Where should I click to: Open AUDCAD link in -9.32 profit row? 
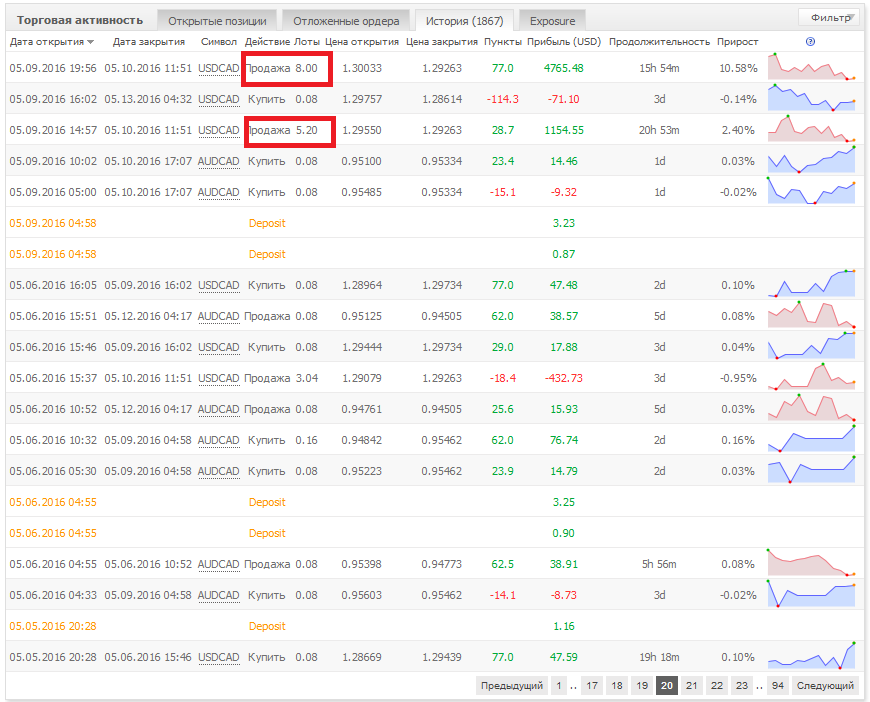point(219,193)
